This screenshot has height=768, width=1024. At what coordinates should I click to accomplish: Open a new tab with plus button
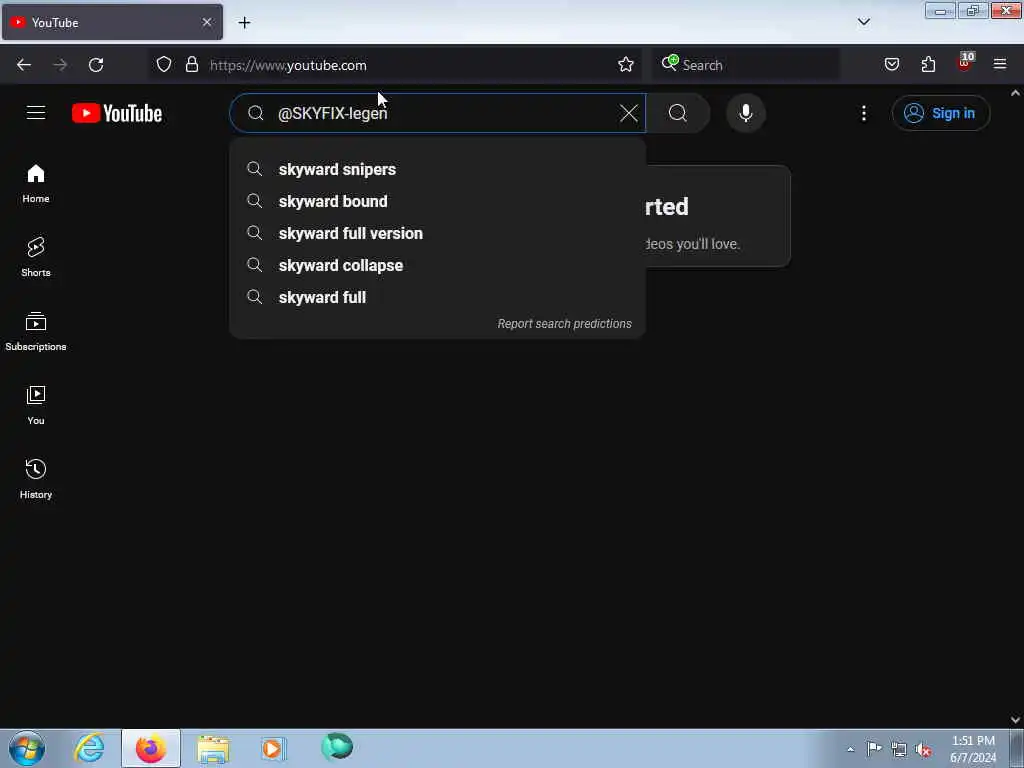244,23
